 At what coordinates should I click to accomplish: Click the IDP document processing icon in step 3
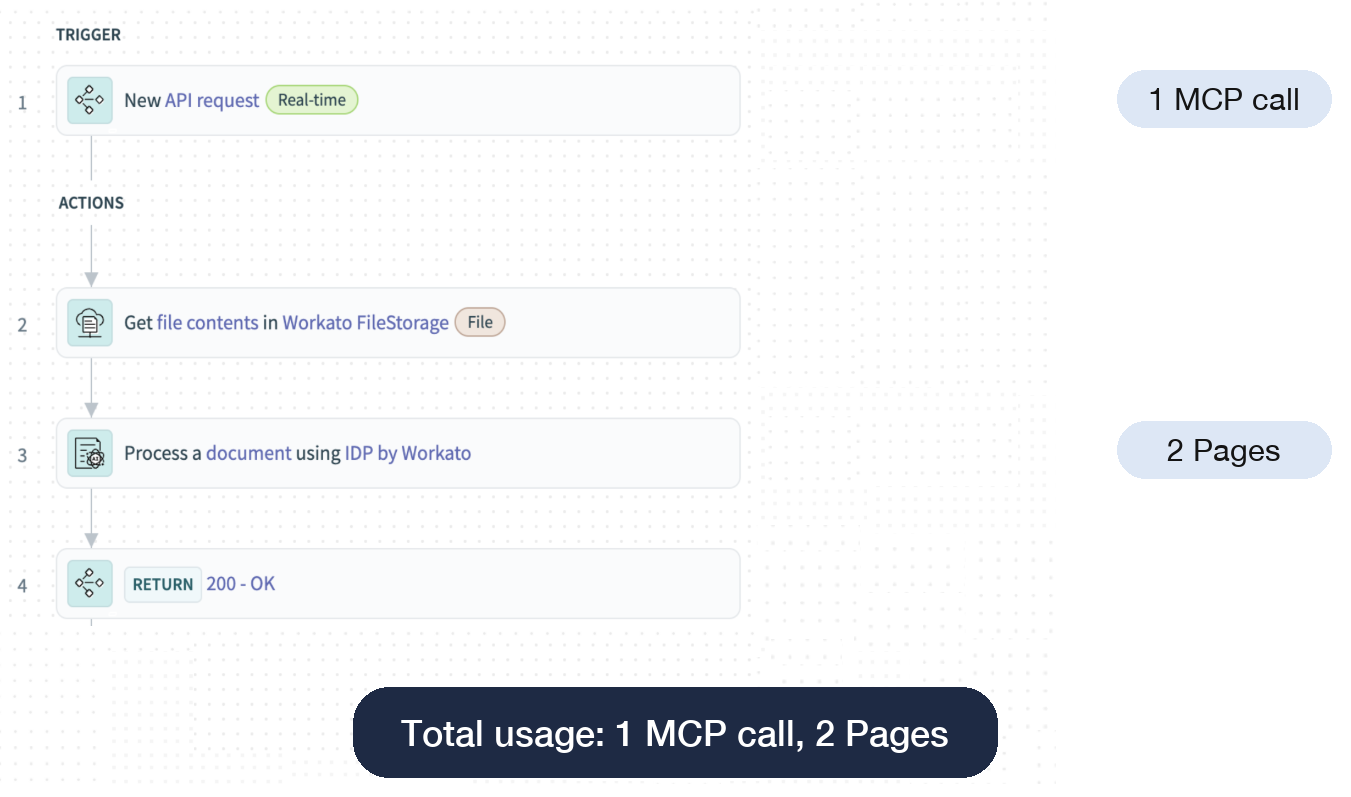90,453
